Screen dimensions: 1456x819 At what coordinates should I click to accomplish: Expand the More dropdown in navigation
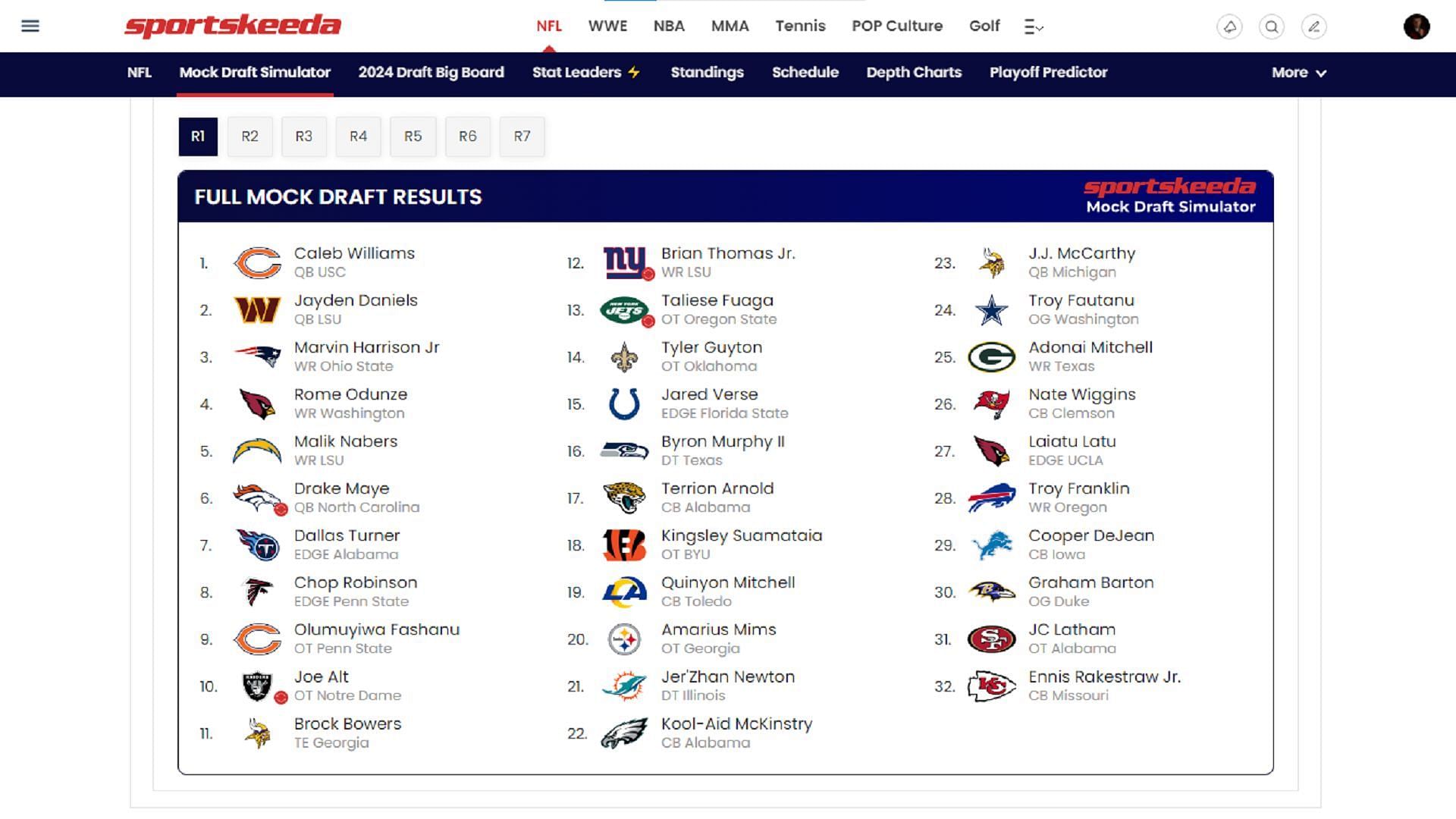[1298, 73]
